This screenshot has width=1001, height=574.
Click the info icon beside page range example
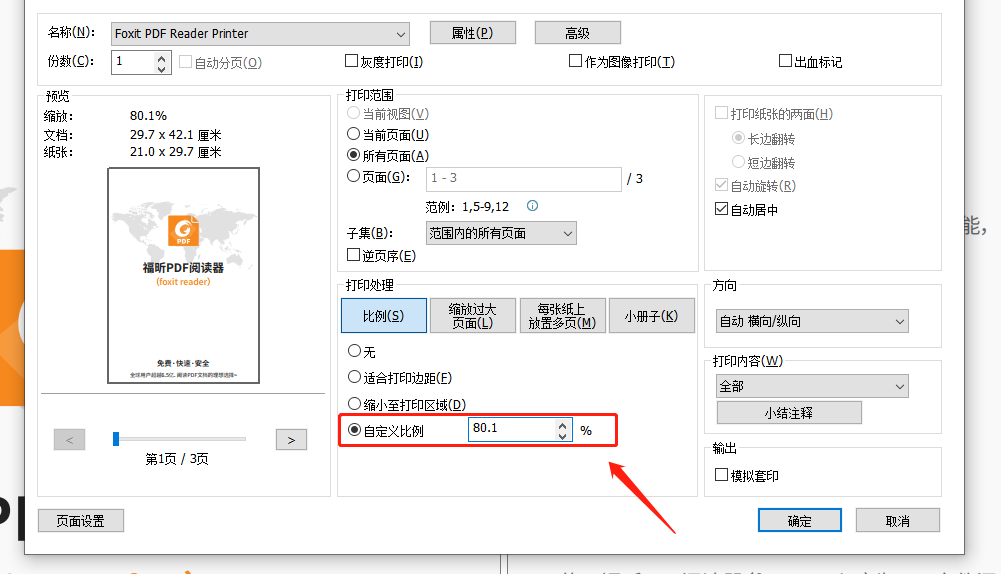pos(532,206)
